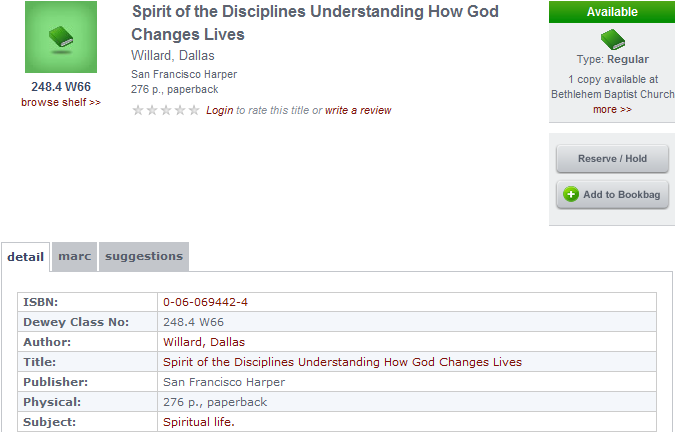Switch to the marc tab
Screen dimensions: 675x432
click(x=75, y=257)
